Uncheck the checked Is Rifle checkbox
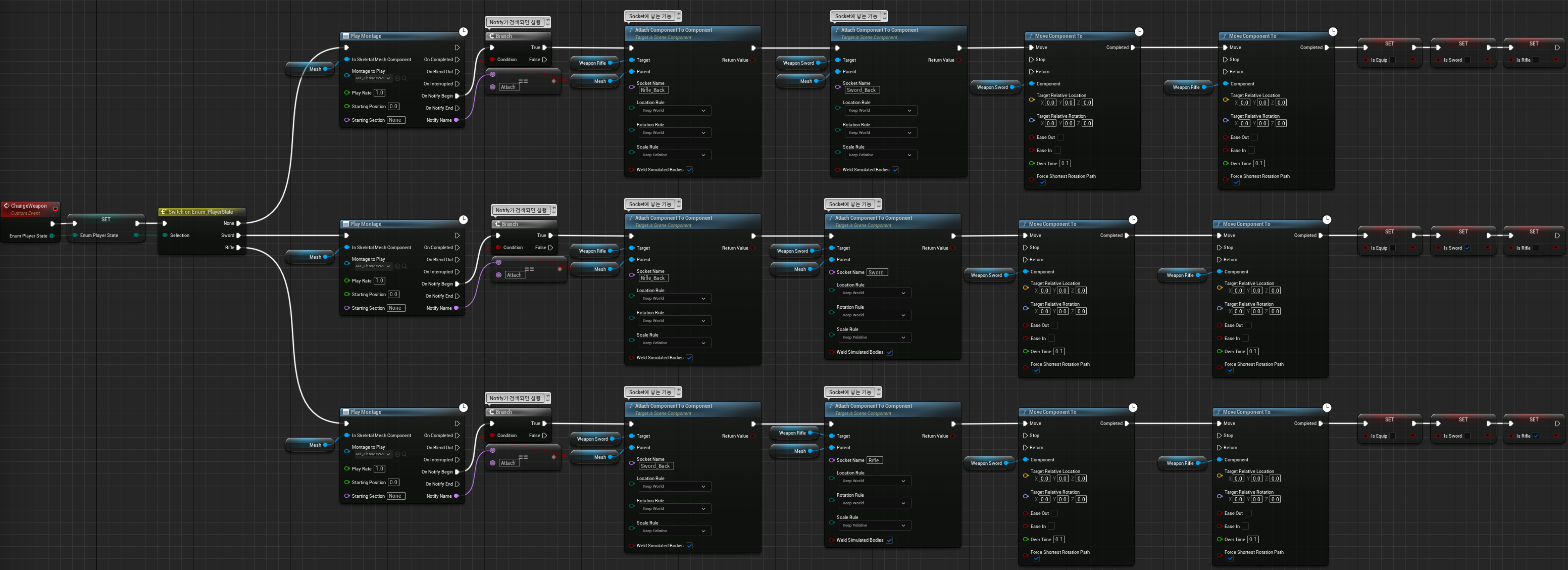This screenshot has height=570, width=1568. pos(1536,436)
